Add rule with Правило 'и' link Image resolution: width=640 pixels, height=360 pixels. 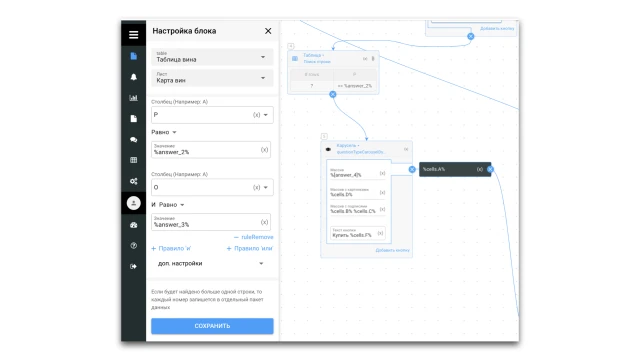click(171, 248)
